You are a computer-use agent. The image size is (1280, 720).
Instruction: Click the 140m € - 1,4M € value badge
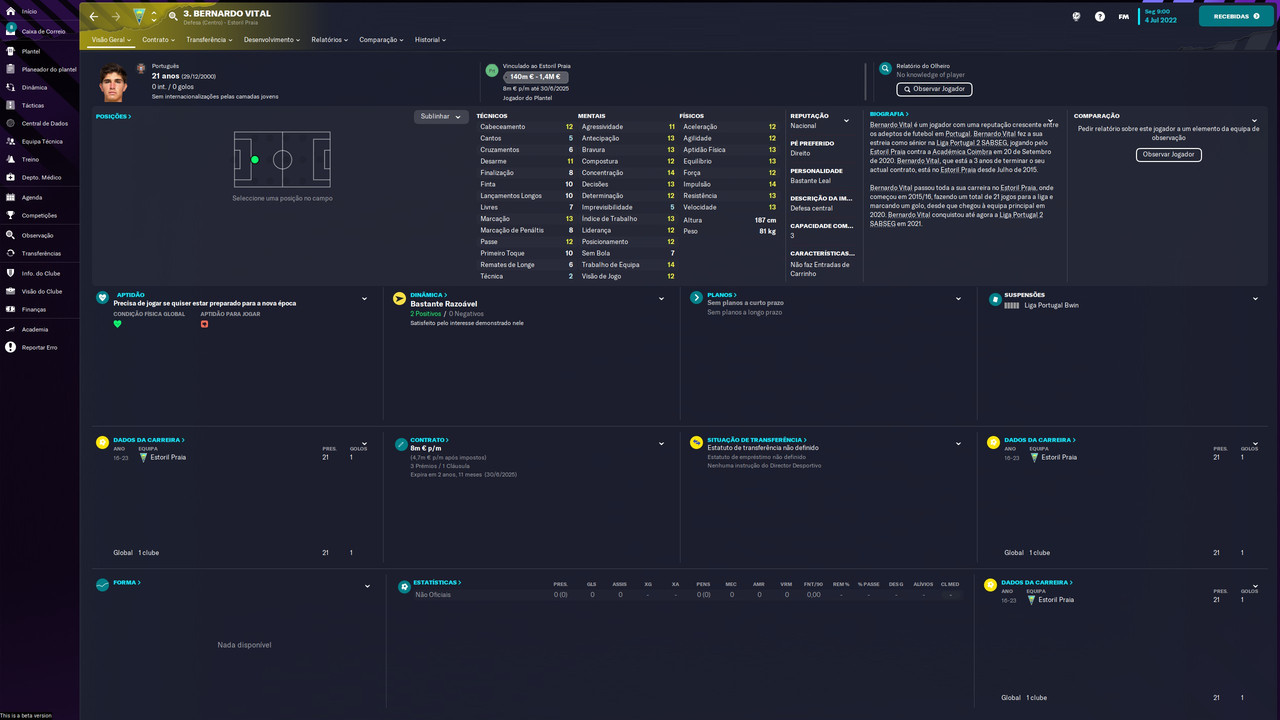coord(535,77)
